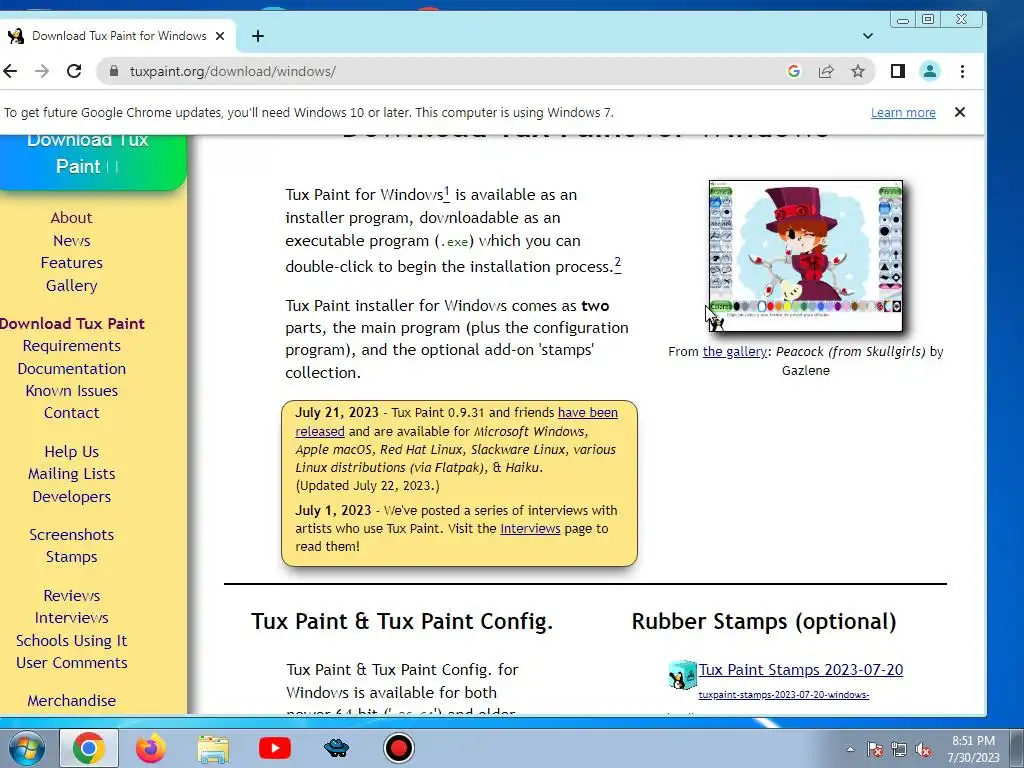The height and width of the screenshot is (768, 1024).
Task: Open the sidebar Interviews link
Action: click(x=72, y=618)
